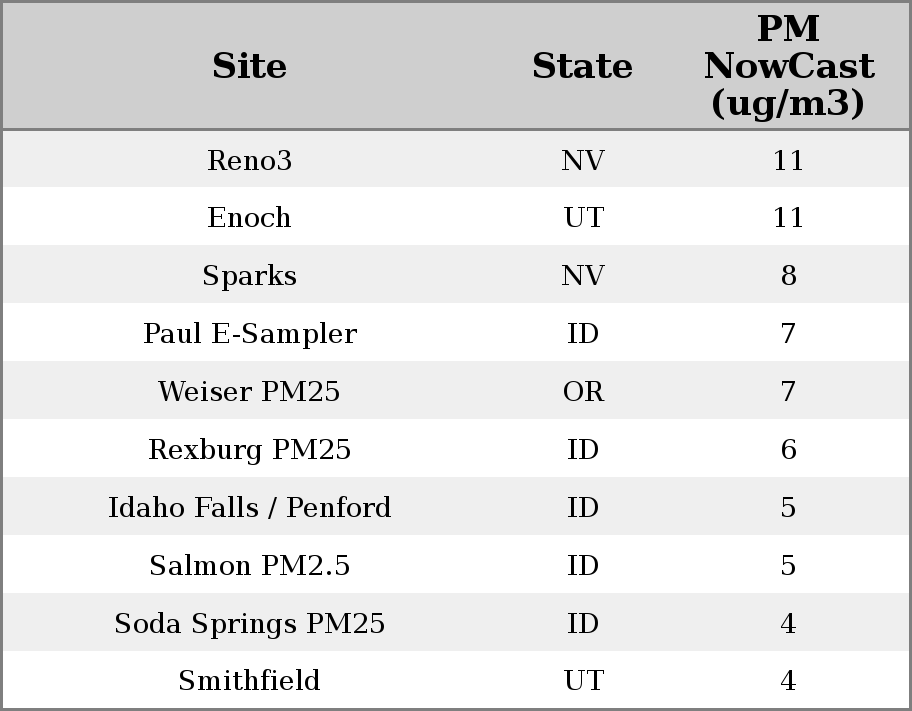
Task: Click the Weiser PM25 site name
Action: tap(249, 392)
